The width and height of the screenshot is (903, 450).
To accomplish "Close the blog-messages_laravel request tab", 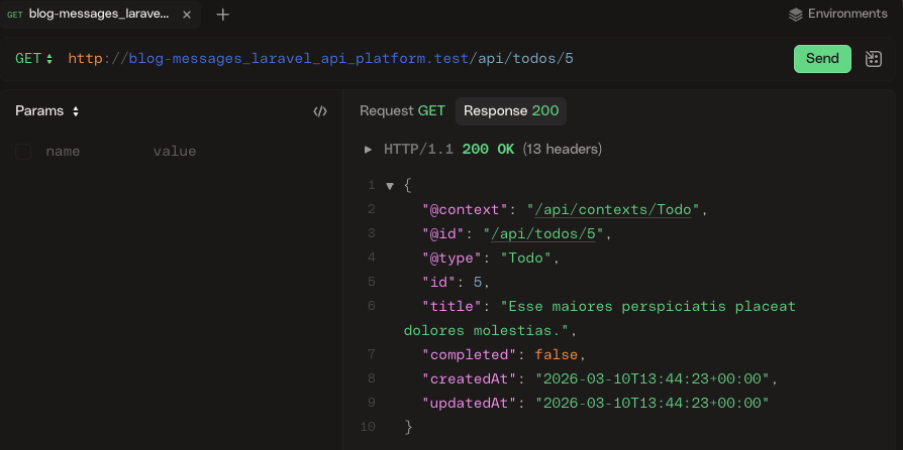I will pos(187,15).
